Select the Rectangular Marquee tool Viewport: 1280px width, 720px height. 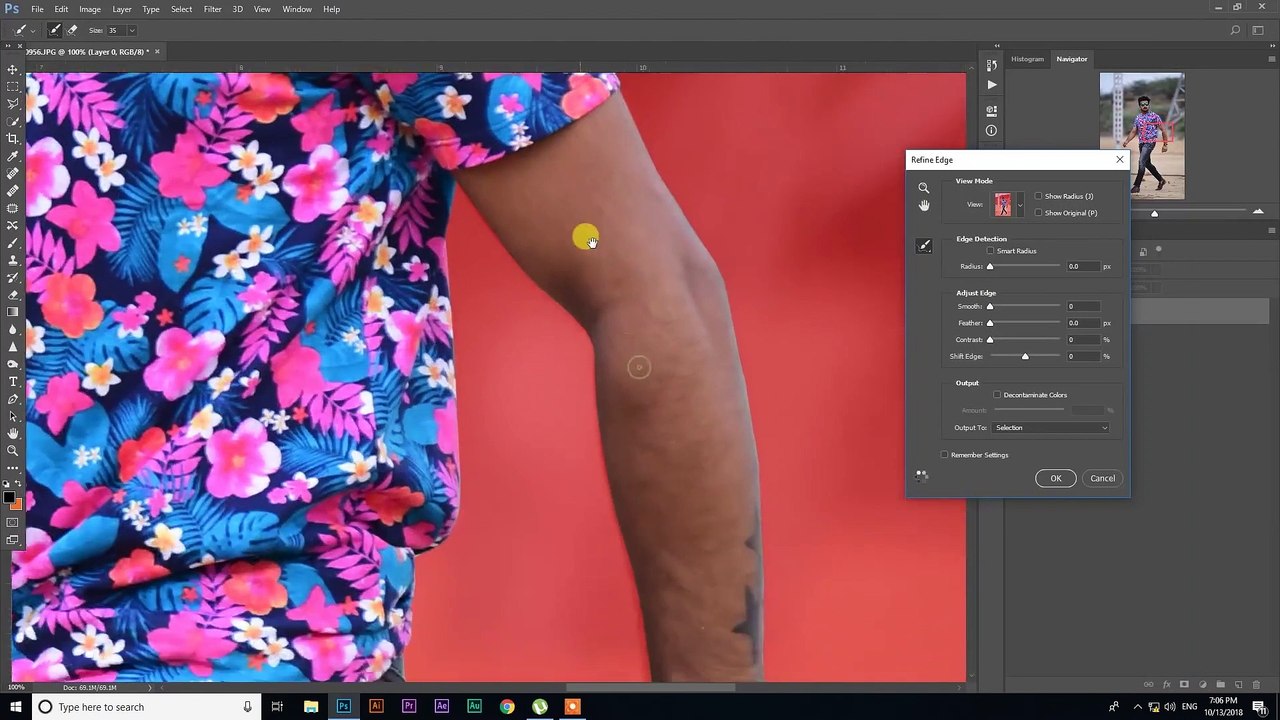pos(13,87)
